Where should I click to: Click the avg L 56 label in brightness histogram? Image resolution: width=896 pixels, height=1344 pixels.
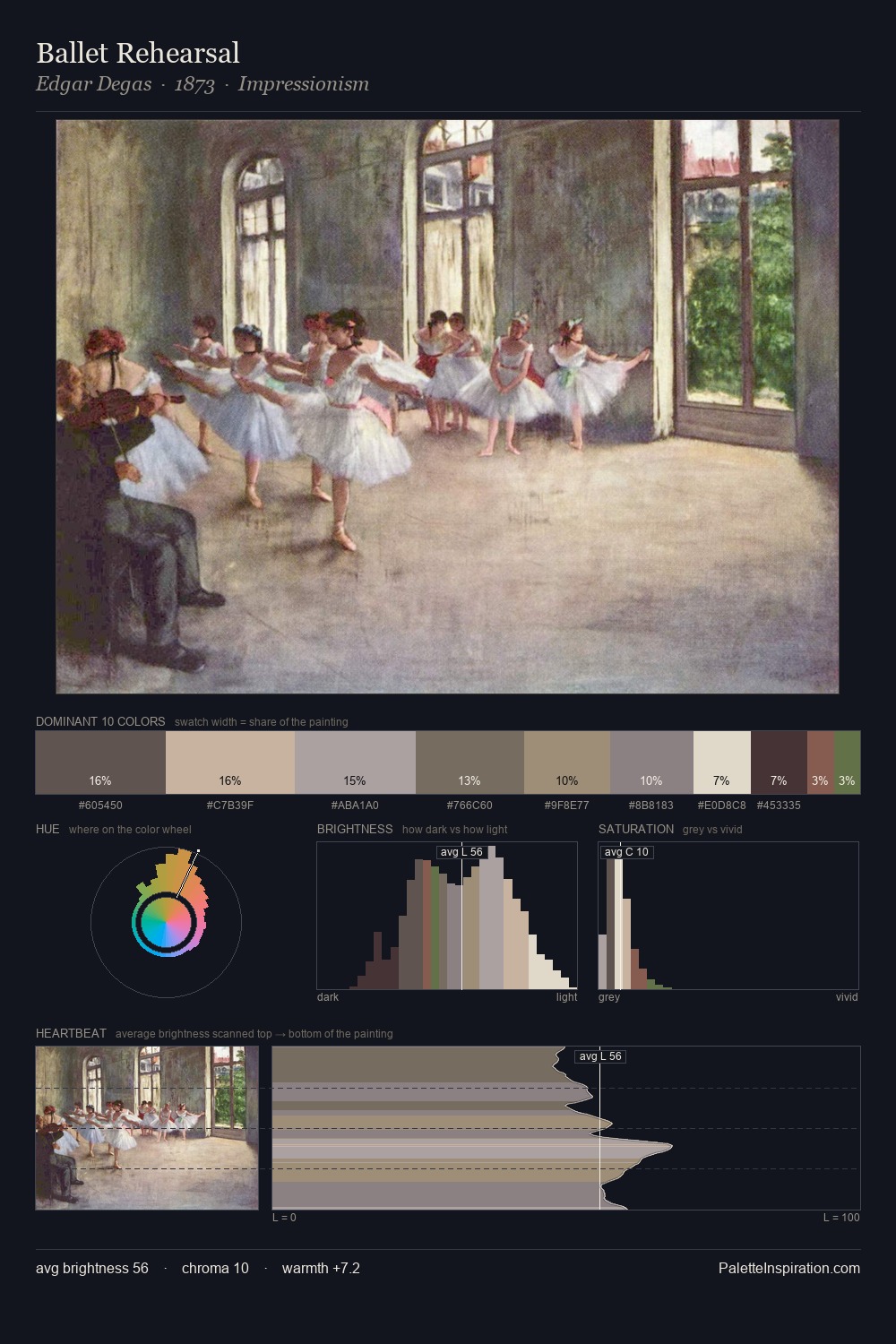tap(461, 852)
